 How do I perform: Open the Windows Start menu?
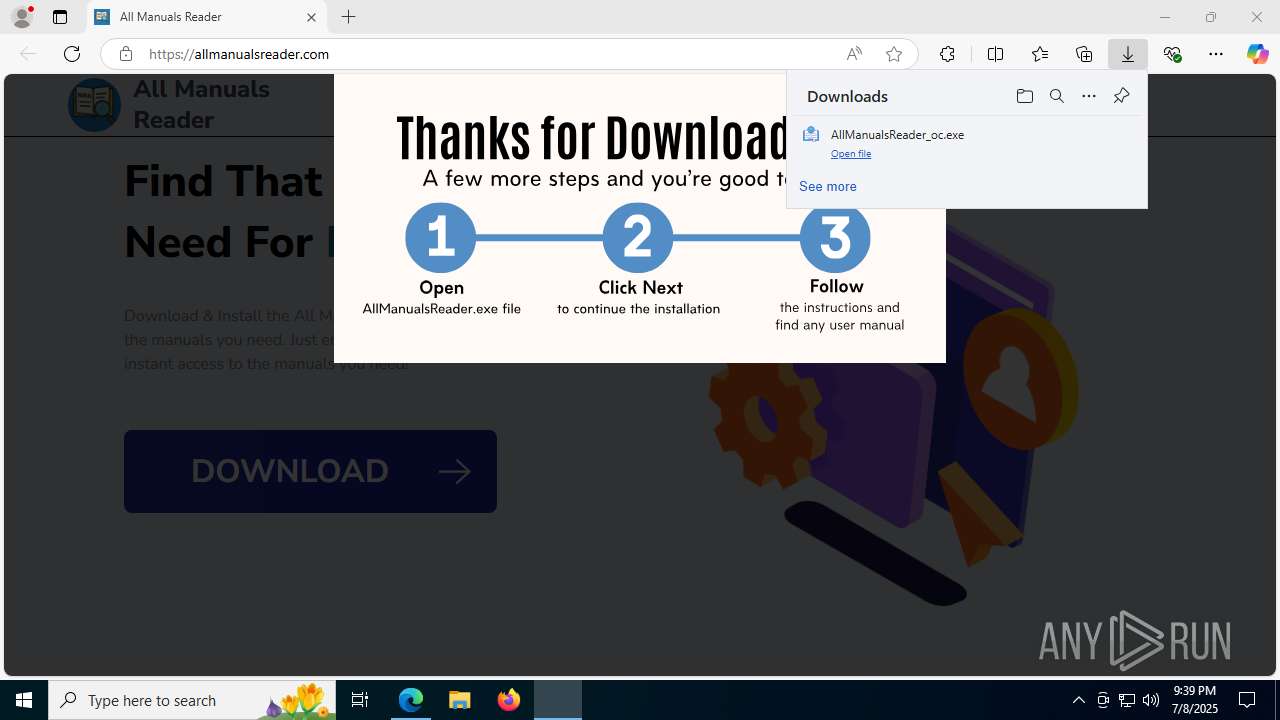pyautogui.click(x=24, y=700)
